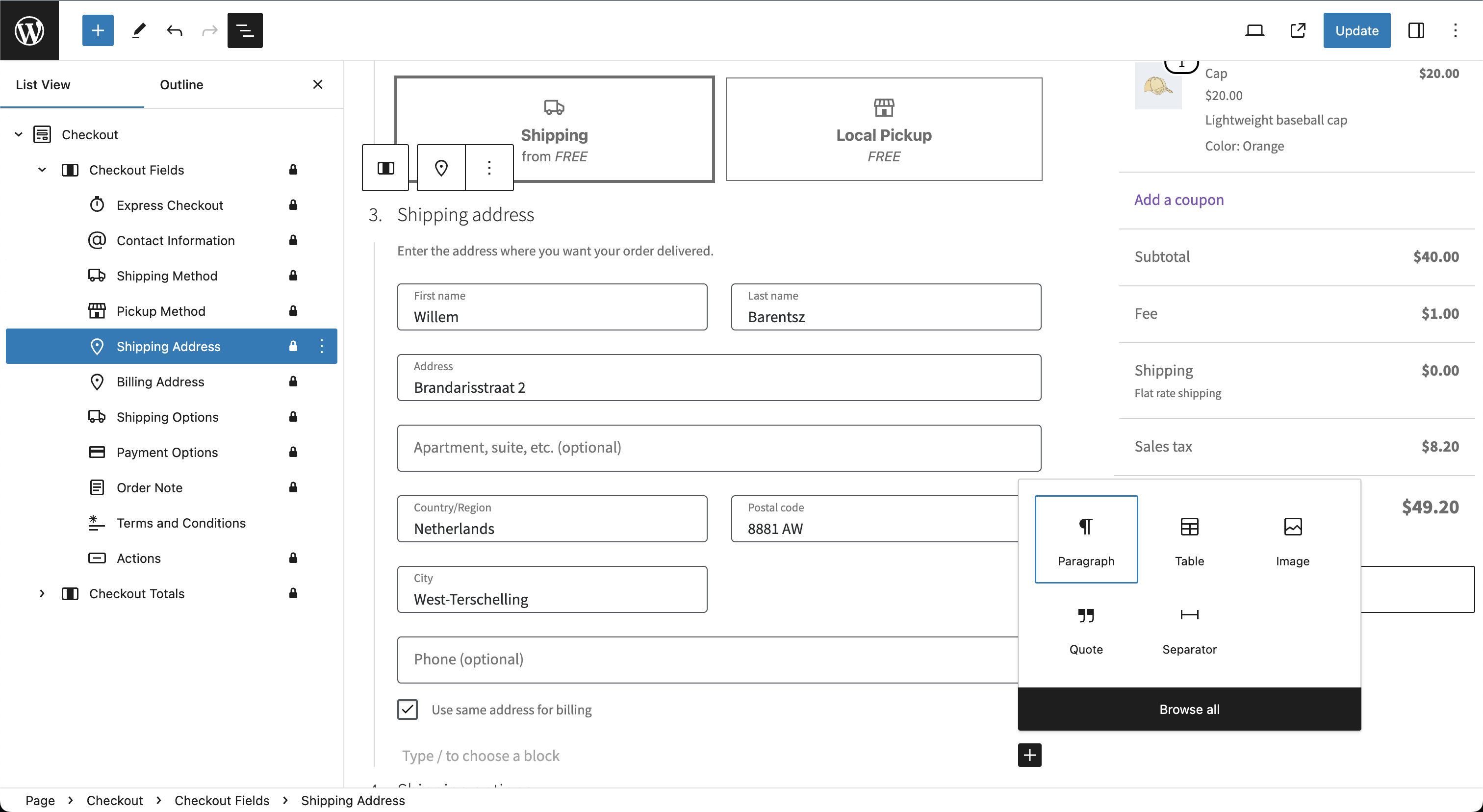
Task: Select the List View tab
Action: pyautogui.click(x=43, y=84)
